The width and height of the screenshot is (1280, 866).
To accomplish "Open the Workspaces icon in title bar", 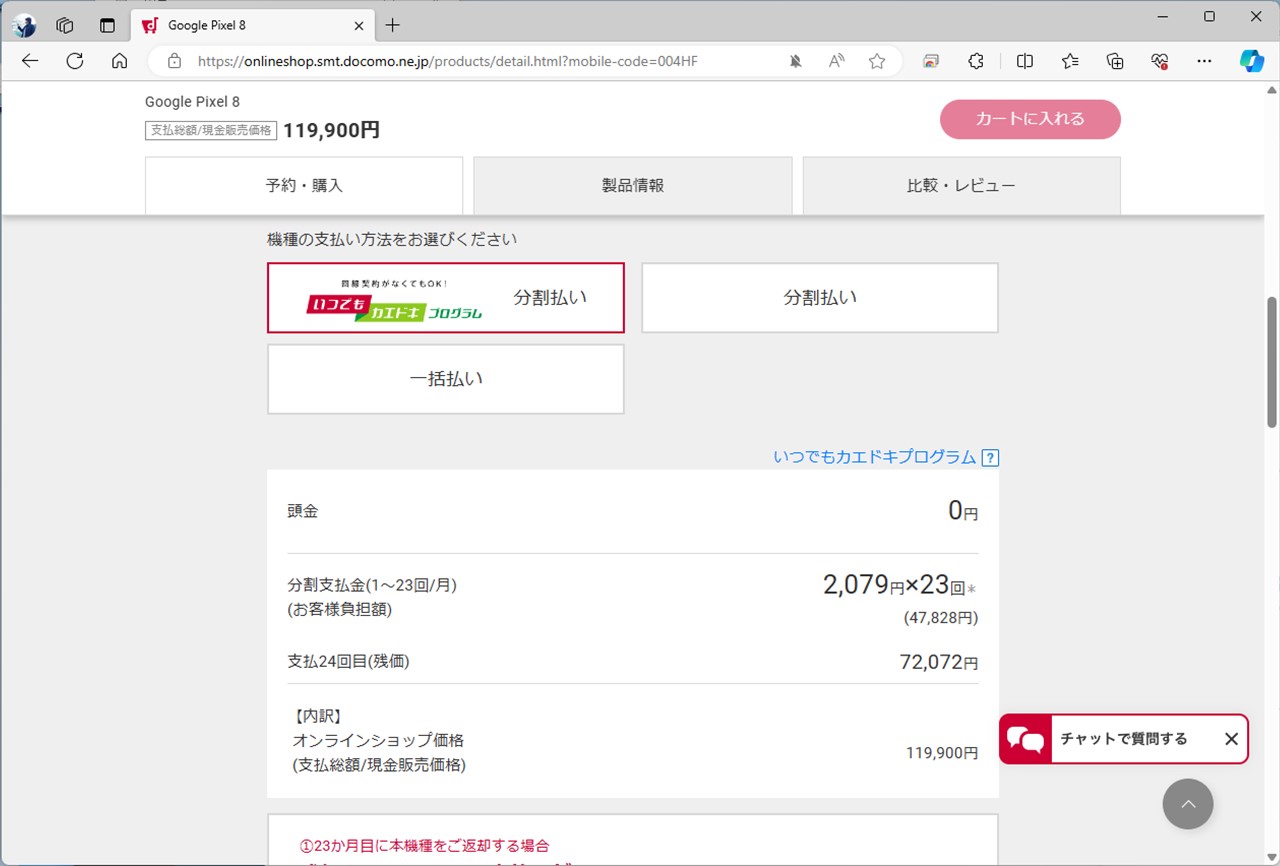I will (66, 25).
